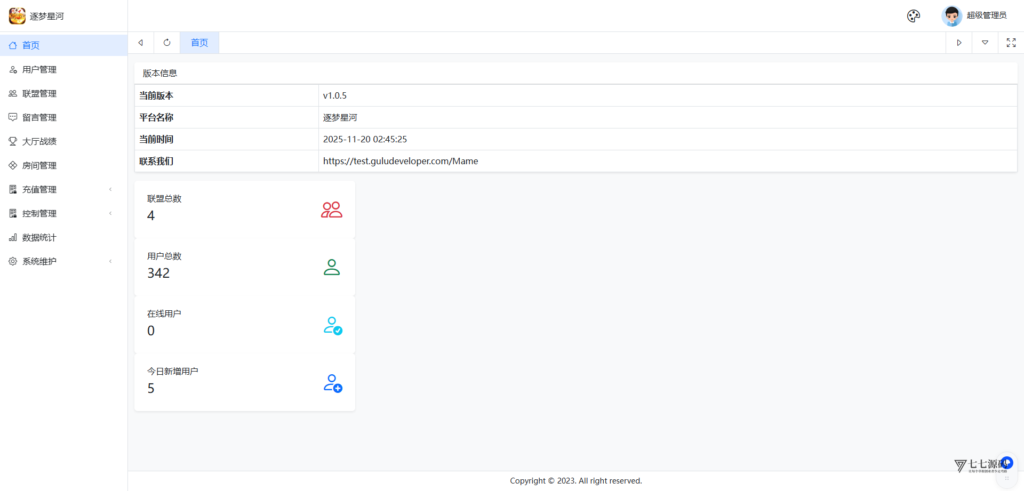Open the tab options dropdown arrow
1024x491 pixels.
[984, 43]
